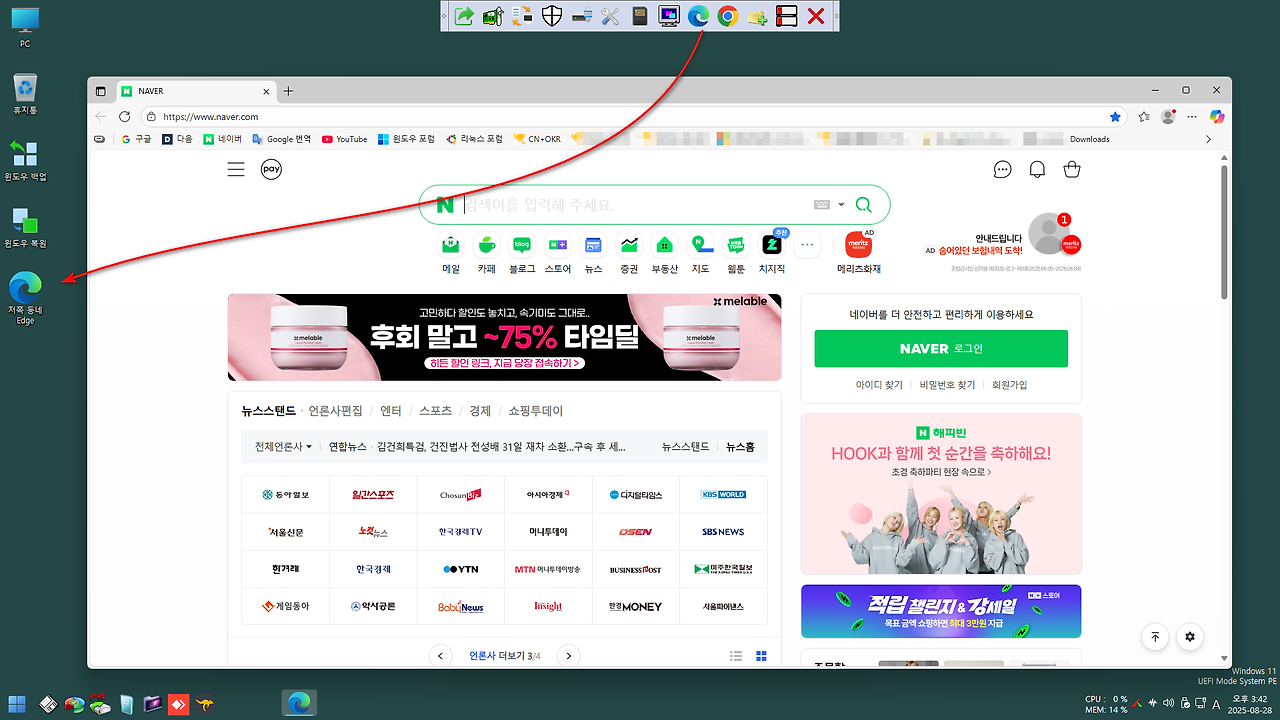This screenshot has width=1280, height=720.
Task: Click the green search magnifier button
Action: [864, 204]
